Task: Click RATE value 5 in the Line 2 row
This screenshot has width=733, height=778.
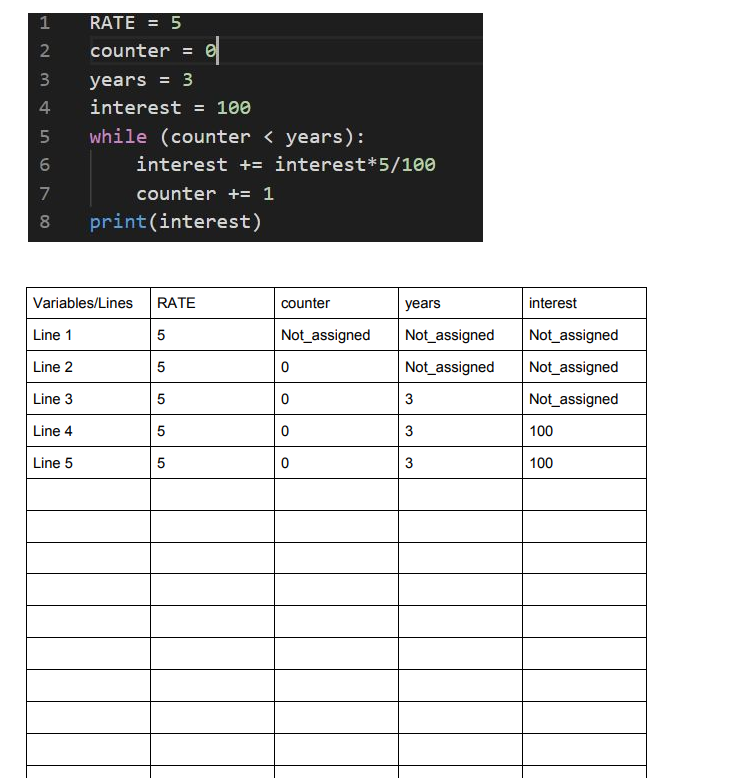Action: (x=161, y=367)
